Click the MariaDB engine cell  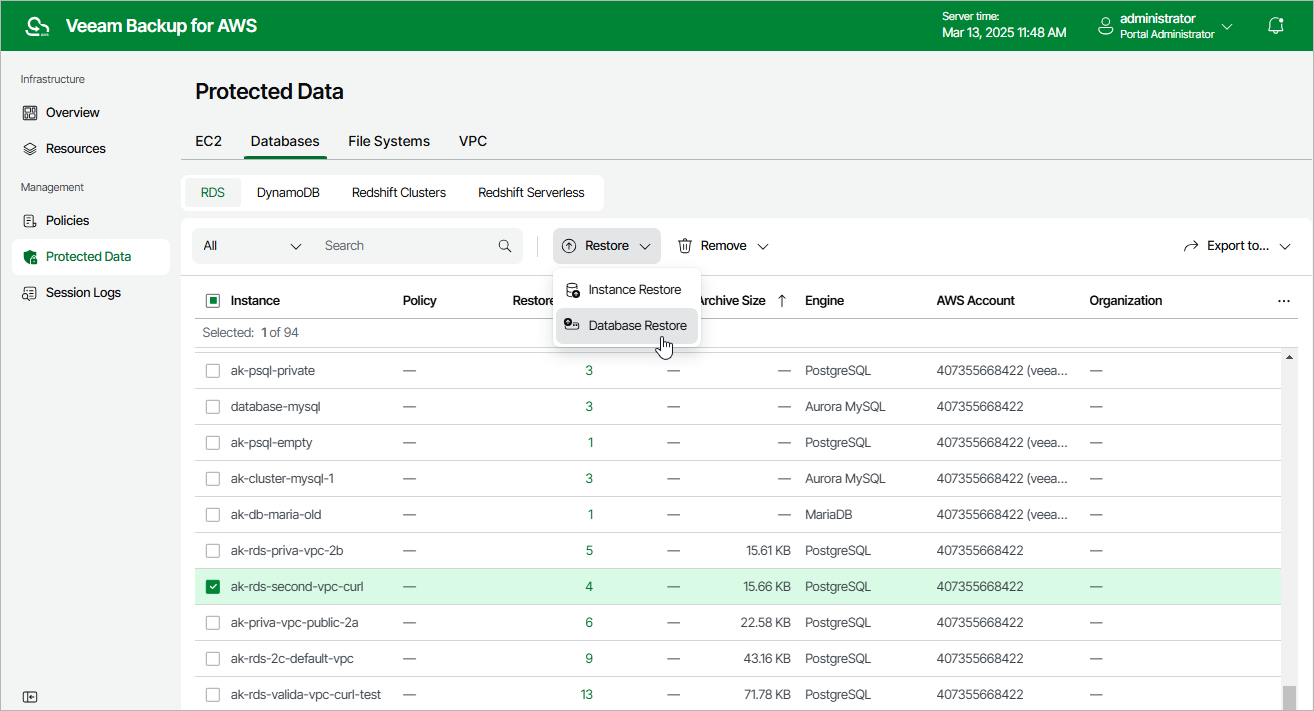coord(829,515)
